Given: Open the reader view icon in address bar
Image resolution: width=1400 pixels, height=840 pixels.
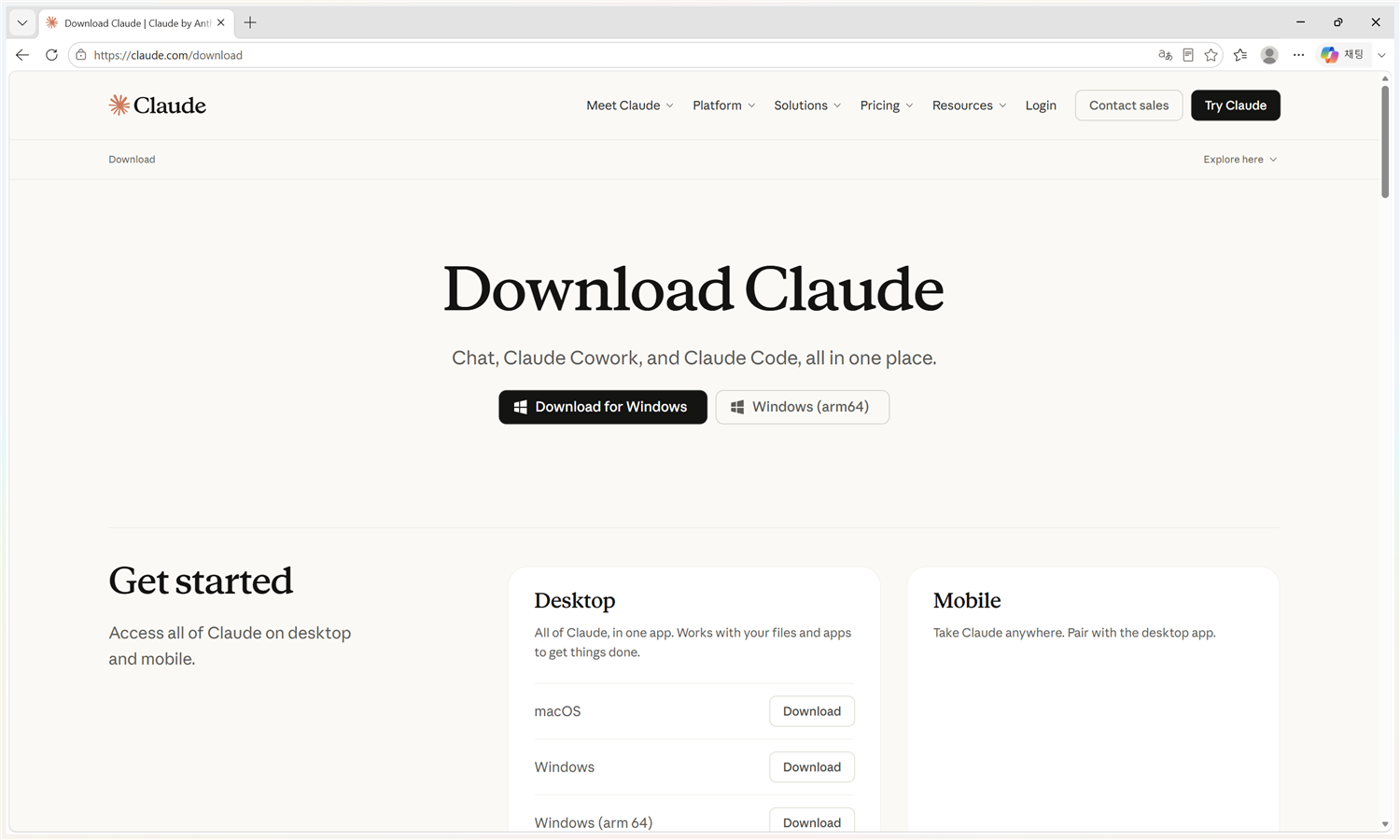Looking at the screenshot, I should [1188, 55].
